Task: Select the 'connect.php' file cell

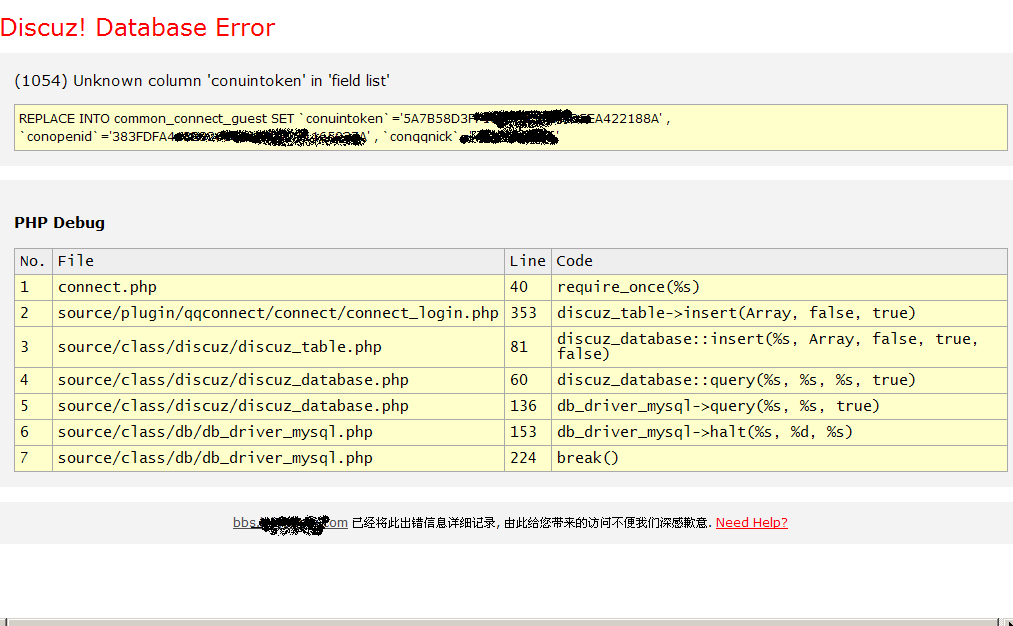Action: [x=278, y=287]
